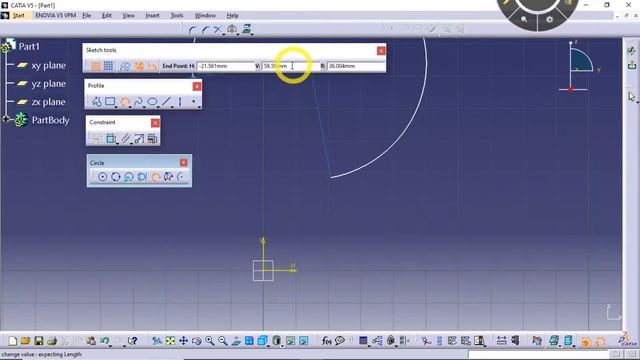Select the Edit Multi-Constraint tool
This screenshot has height=360, width=640.
(x=153, y=139)
